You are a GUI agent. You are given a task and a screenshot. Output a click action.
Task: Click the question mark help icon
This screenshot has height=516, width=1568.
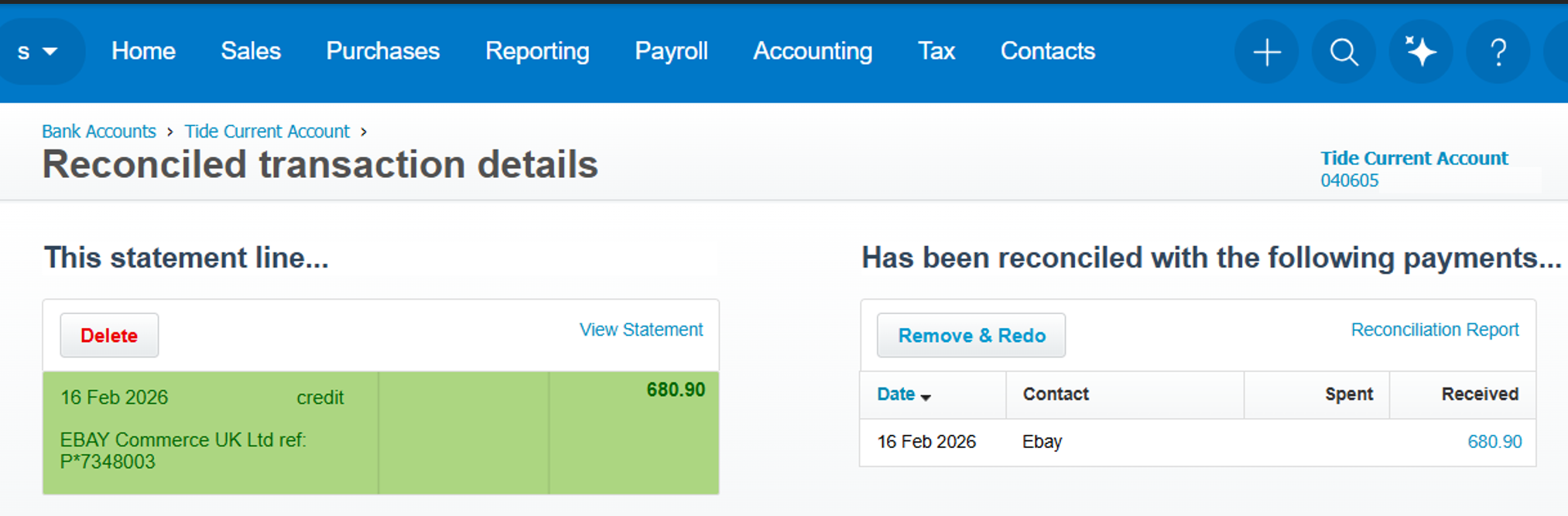point(1498,53)
